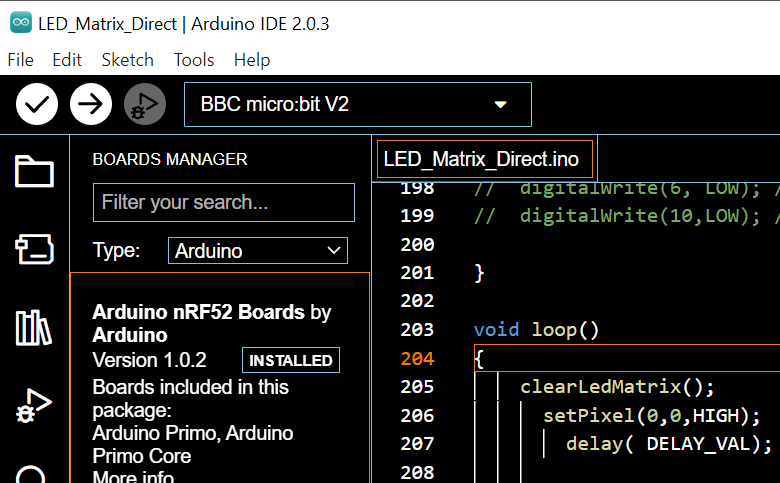Screen dimensions: 780x483
Task: Select the LED_Matrix_Direct.ino tab
Action: point(485,159)
